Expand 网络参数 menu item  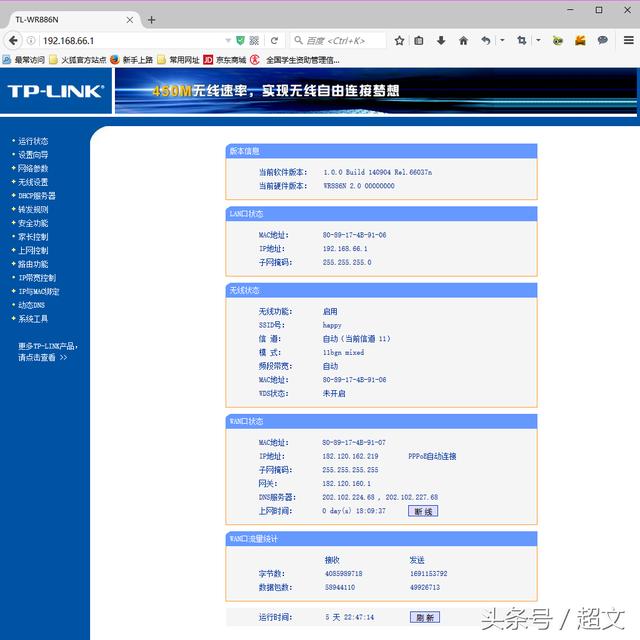click(33, 169)
